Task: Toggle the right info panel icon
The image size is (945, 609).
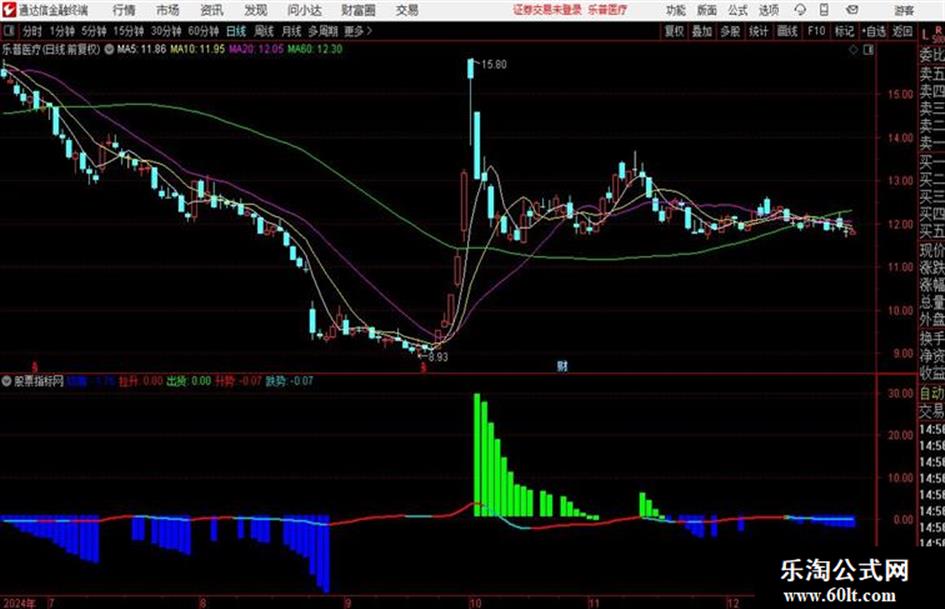Action: tap(868, 50)
